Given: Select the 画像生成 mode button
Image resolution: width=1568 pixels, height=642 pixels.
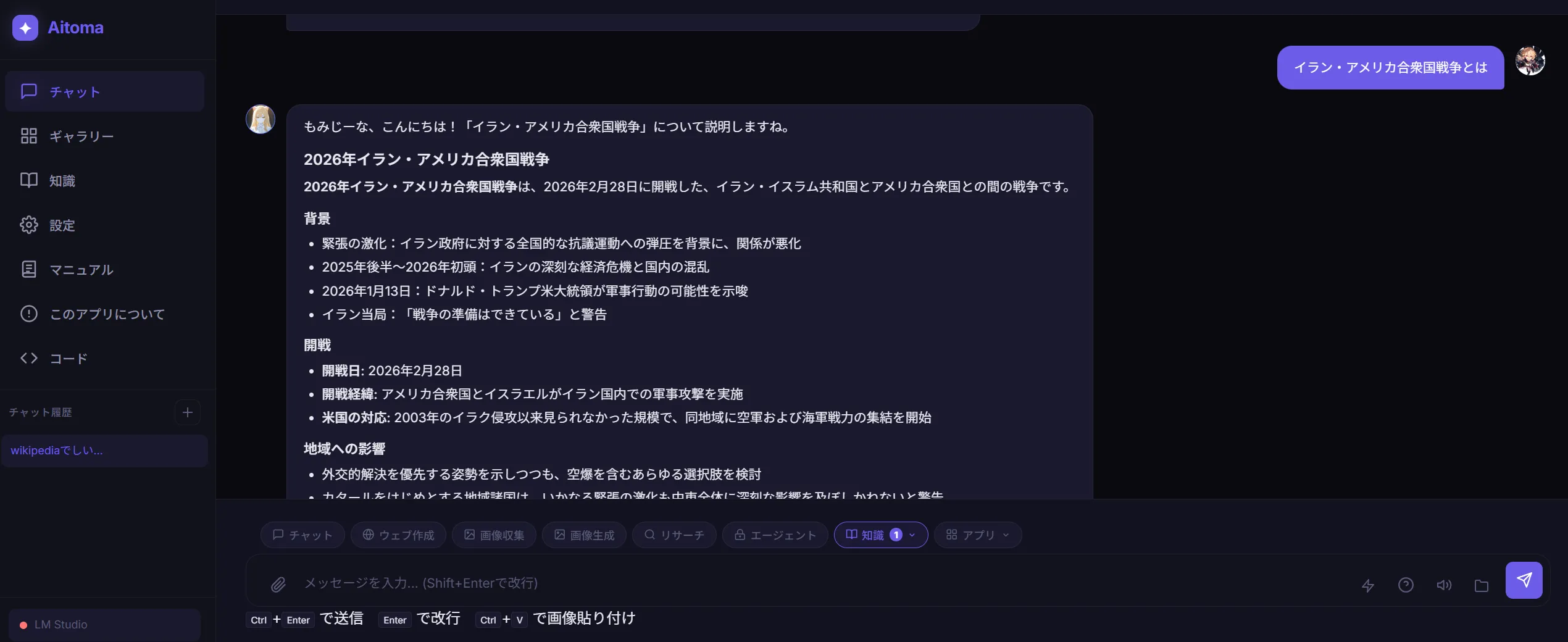Looking at the screenshot, I should point(584,535).
